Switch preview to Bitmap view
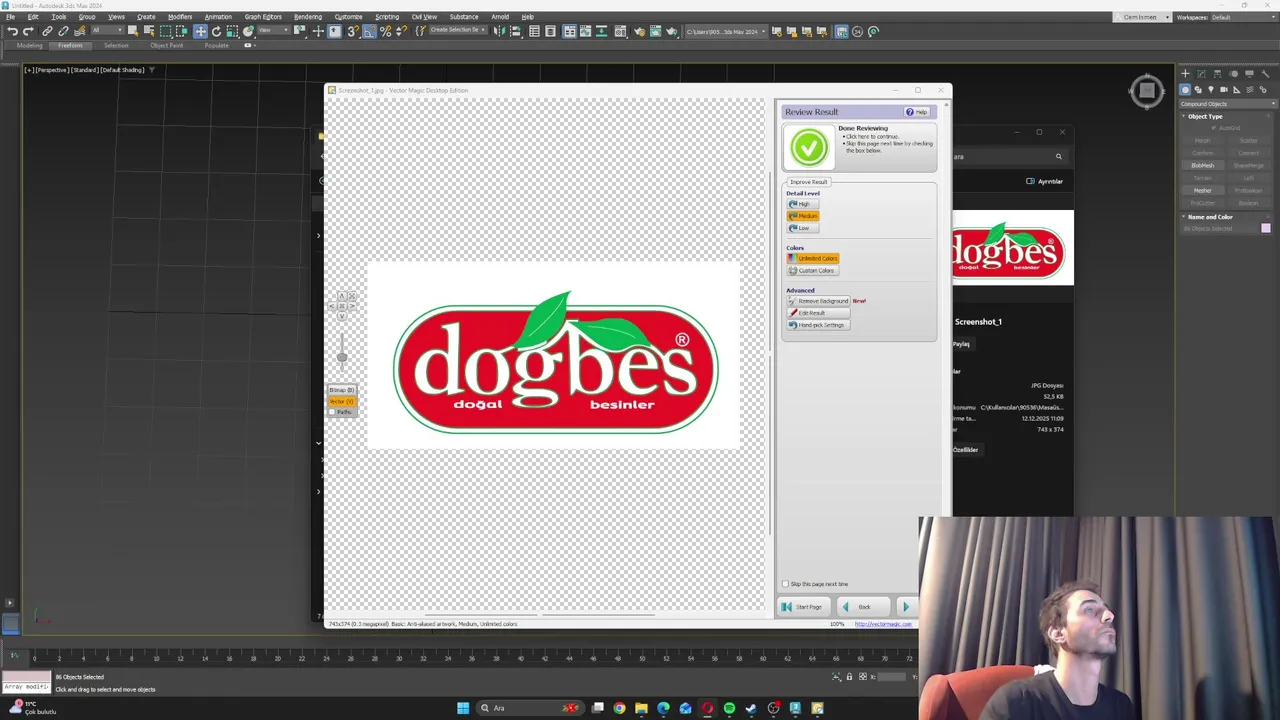Viewport: 1280px width, 720px height. (x=341, y=390)
